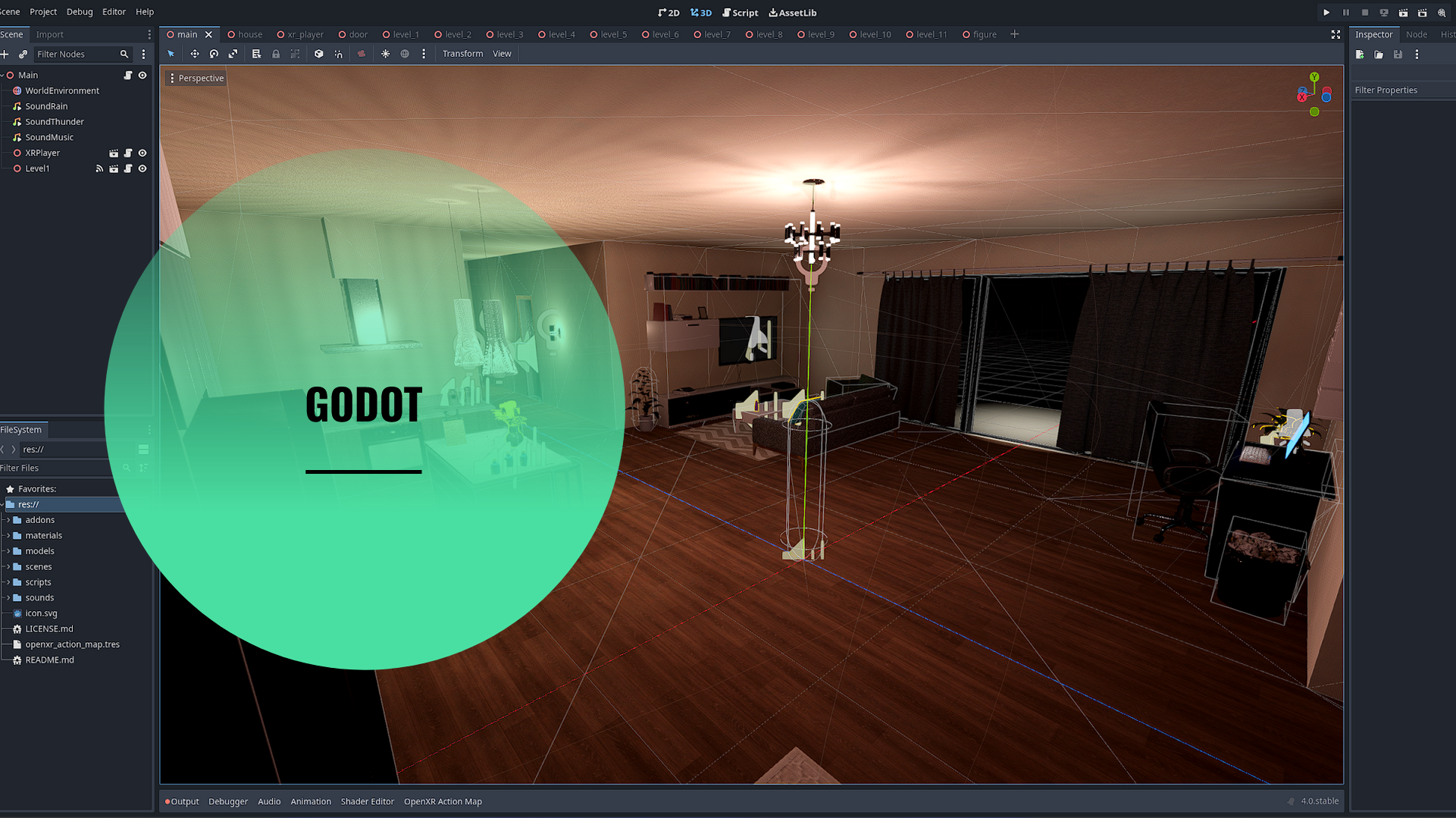Open Inspector extra options three-dots menu
The width and height of the screenshot is (1456, 818).
1417,55
